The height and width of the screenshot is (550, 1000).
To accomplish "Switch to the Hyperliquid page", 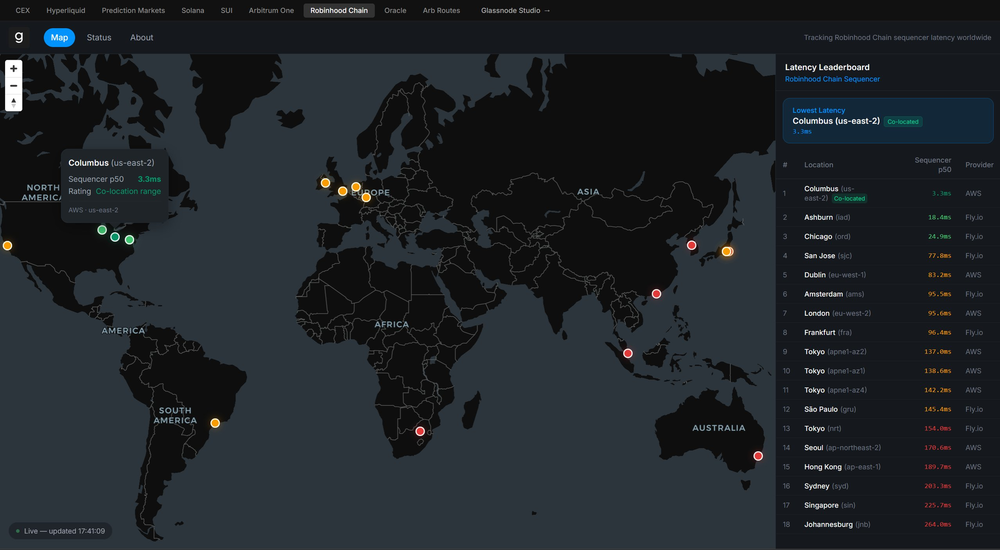I will [x=66, y=10].
